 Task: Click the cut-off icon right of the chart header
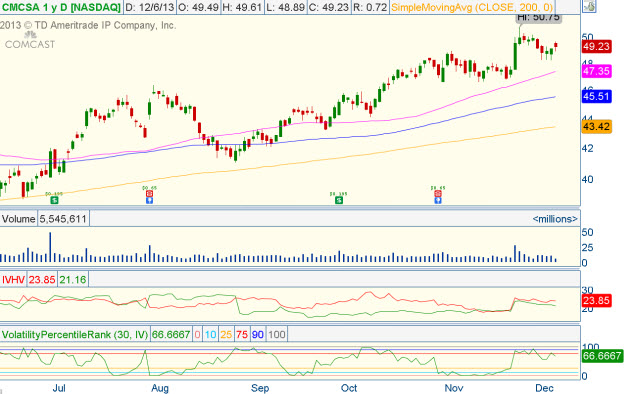(x=590, y=6)
